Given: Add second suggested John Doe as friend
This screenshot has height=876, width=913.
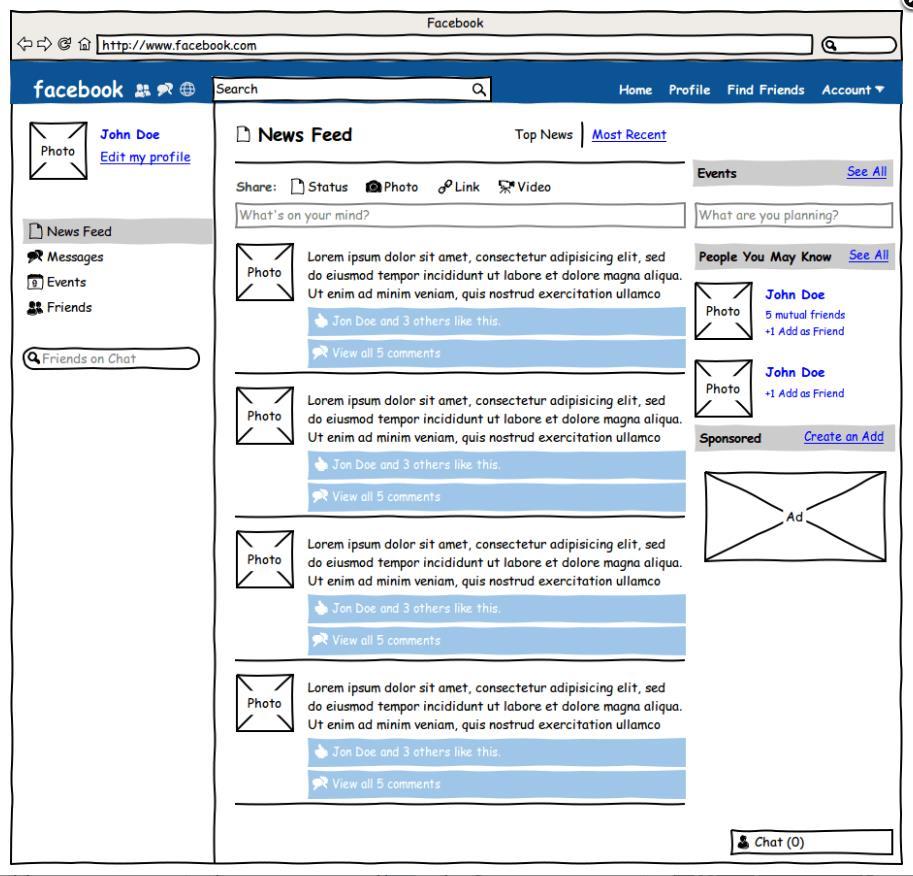Looking at the screenshot, I should pos(804,393).
